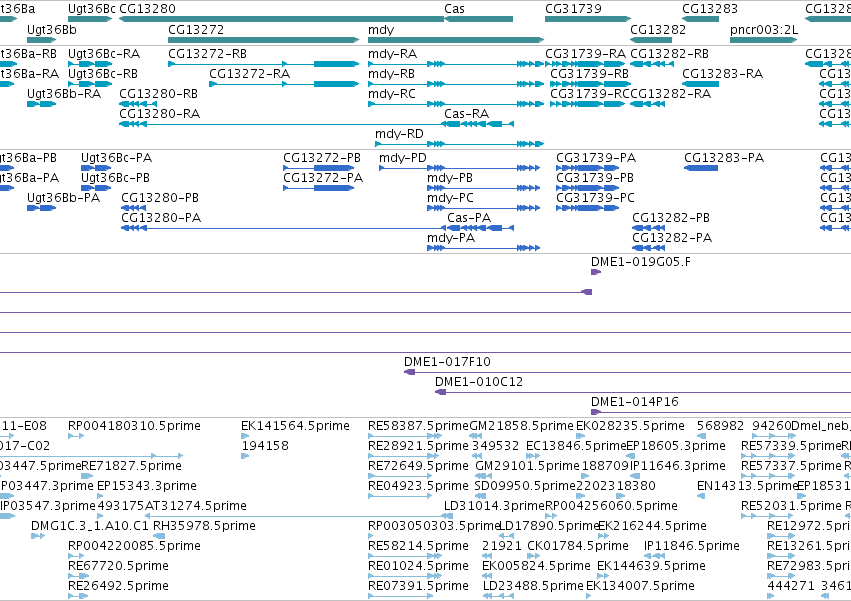This screenshot has height=601, width=851.
Task: Select the CG13280 gene label
Action: click(x=147, y=9)
